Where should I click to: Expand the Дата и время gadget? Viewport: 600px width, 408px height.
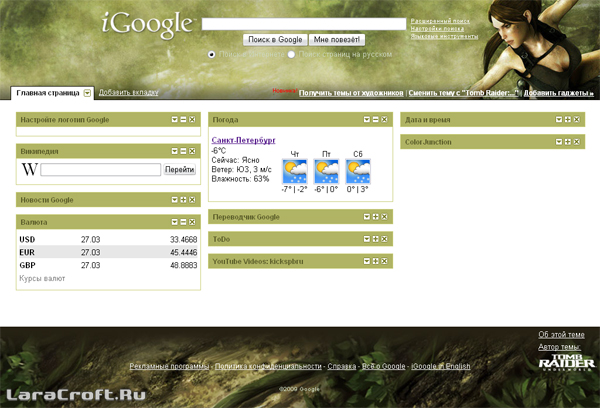tap(567, 120)
